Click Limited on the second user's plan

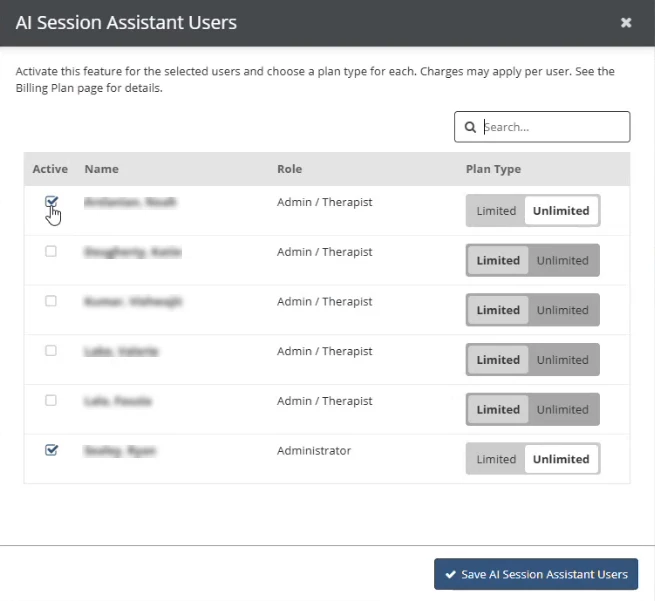[498, 261]
